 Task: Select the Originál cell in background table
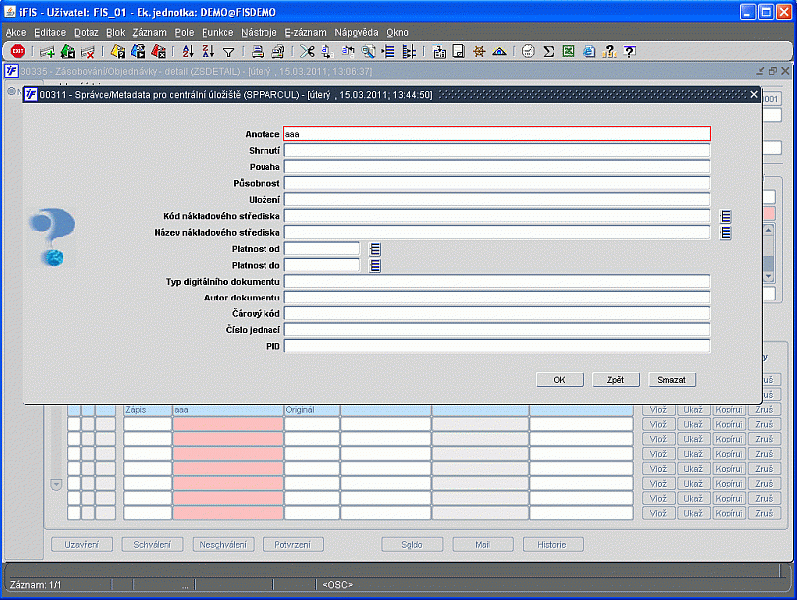click(312, 410)
